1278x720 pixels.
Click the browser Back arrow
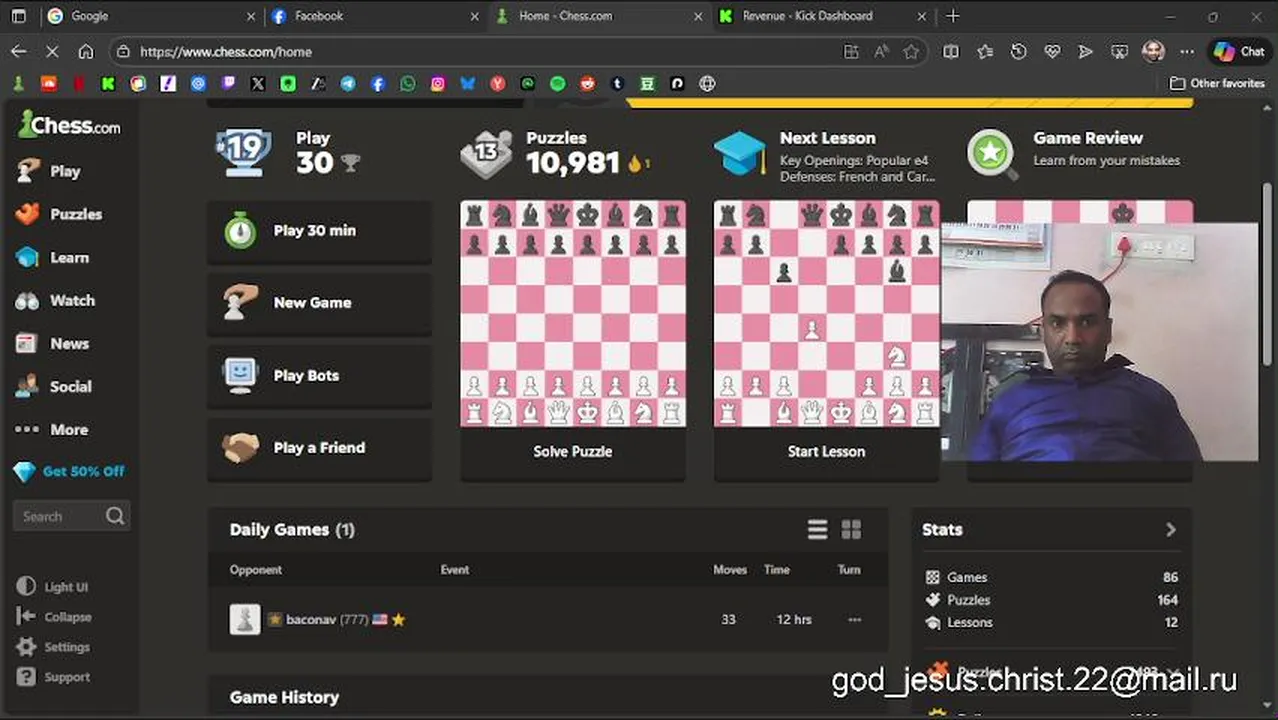[x=19, y=52]
